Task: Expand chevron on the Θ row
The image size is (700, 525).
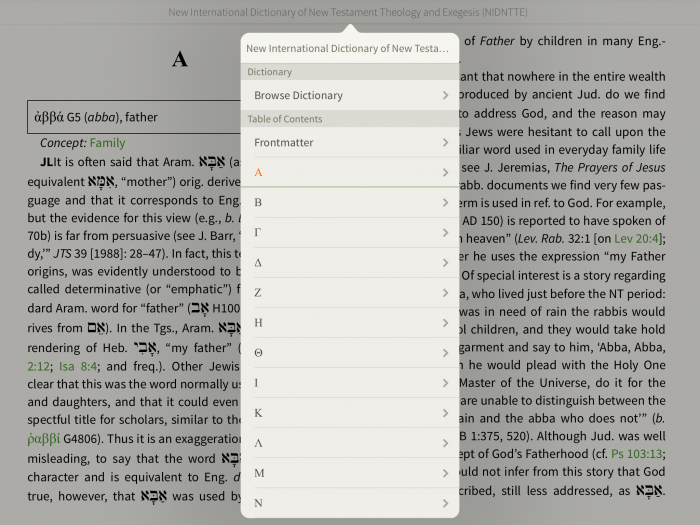Action: (445, 353)
